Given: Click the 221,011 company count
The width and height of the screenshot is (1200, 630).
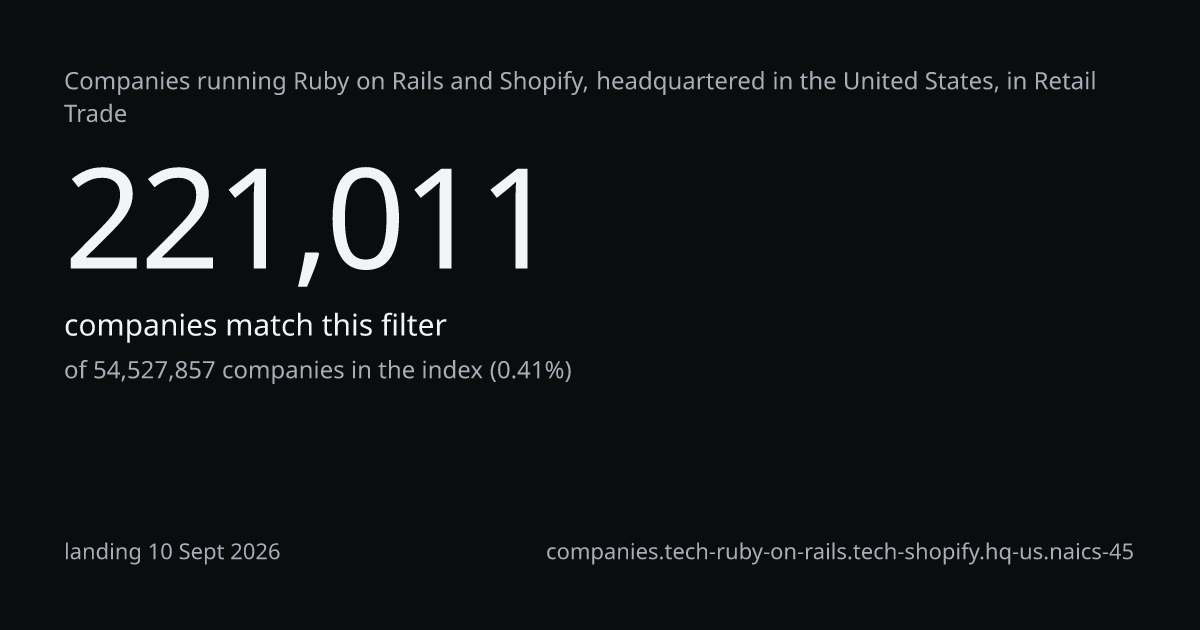Looking at the screenshot, I should point(304,221).
